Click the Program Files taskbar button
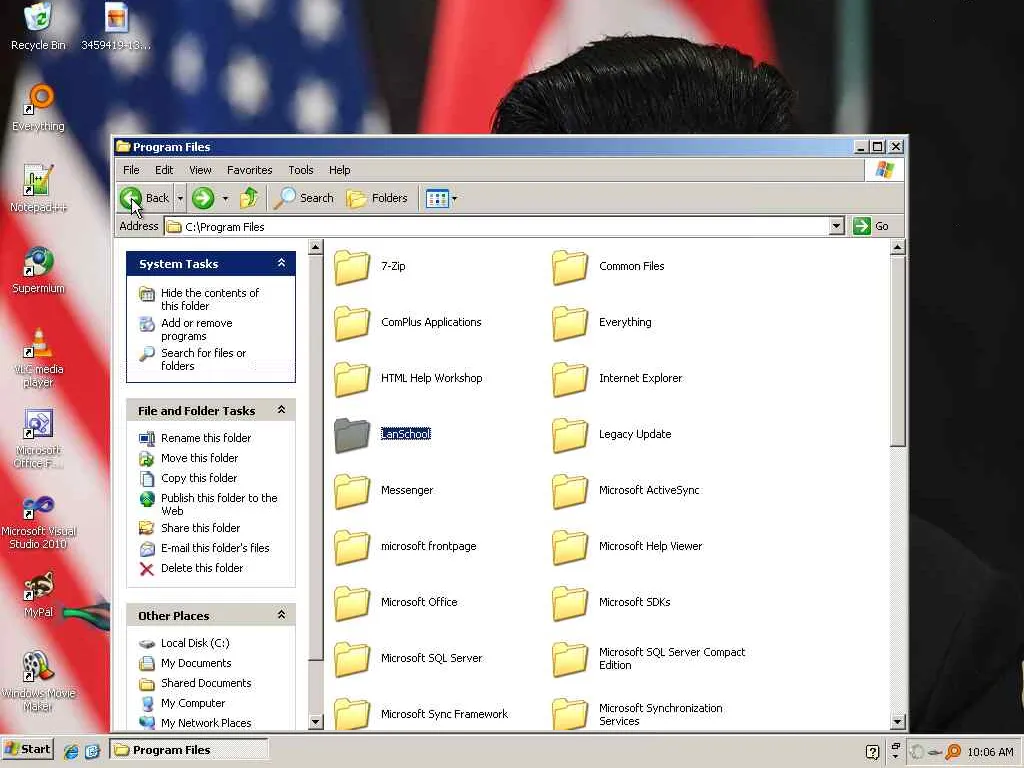This screenshot has height=768, width=1024. point(188,750)
